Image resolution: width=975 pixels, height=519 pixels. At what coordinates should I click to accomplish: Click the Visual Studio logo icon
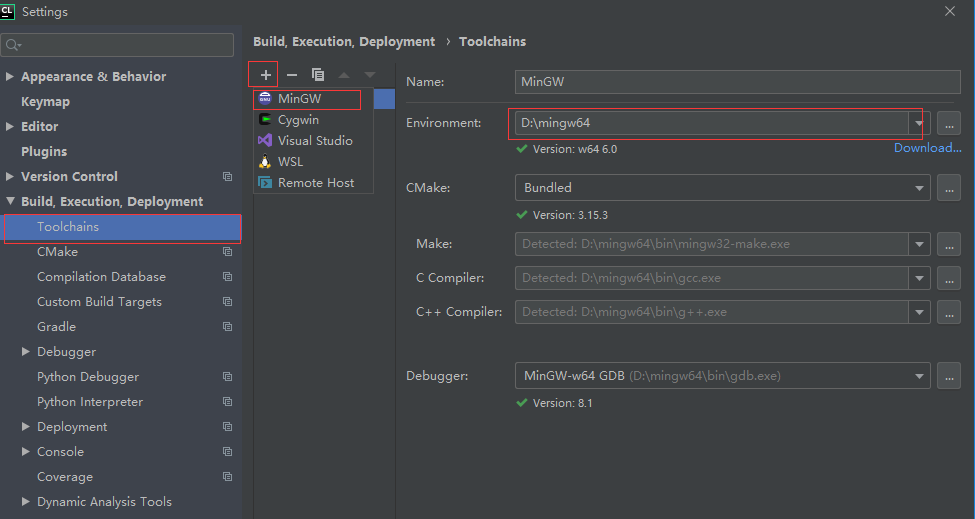tap(265, 140)
